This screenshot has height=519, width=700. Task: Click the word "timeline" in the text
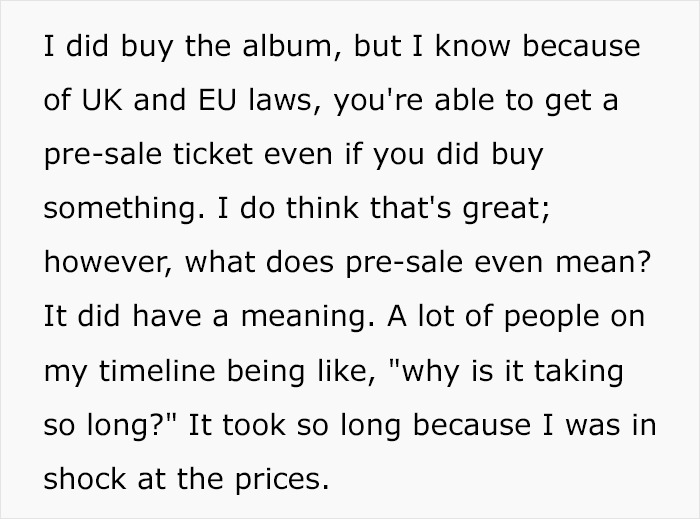144,371
